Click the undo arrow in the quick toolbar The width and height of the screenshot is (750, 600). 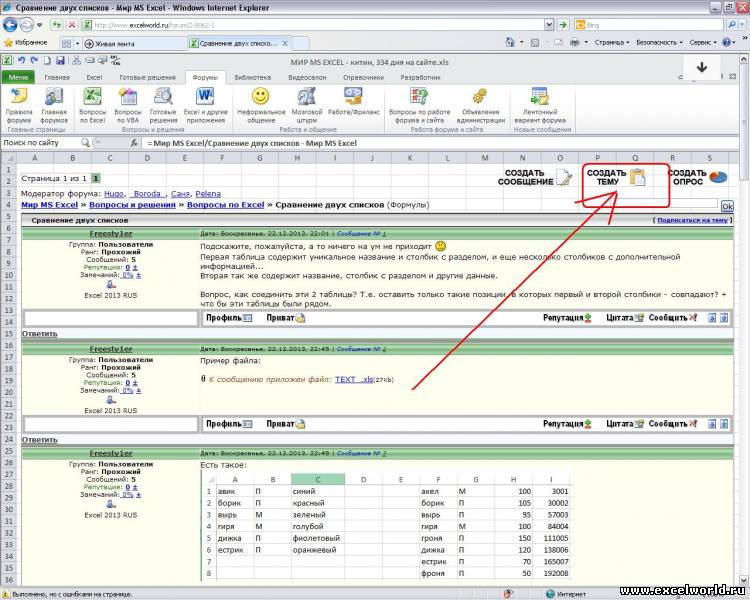tap(21, 60)
